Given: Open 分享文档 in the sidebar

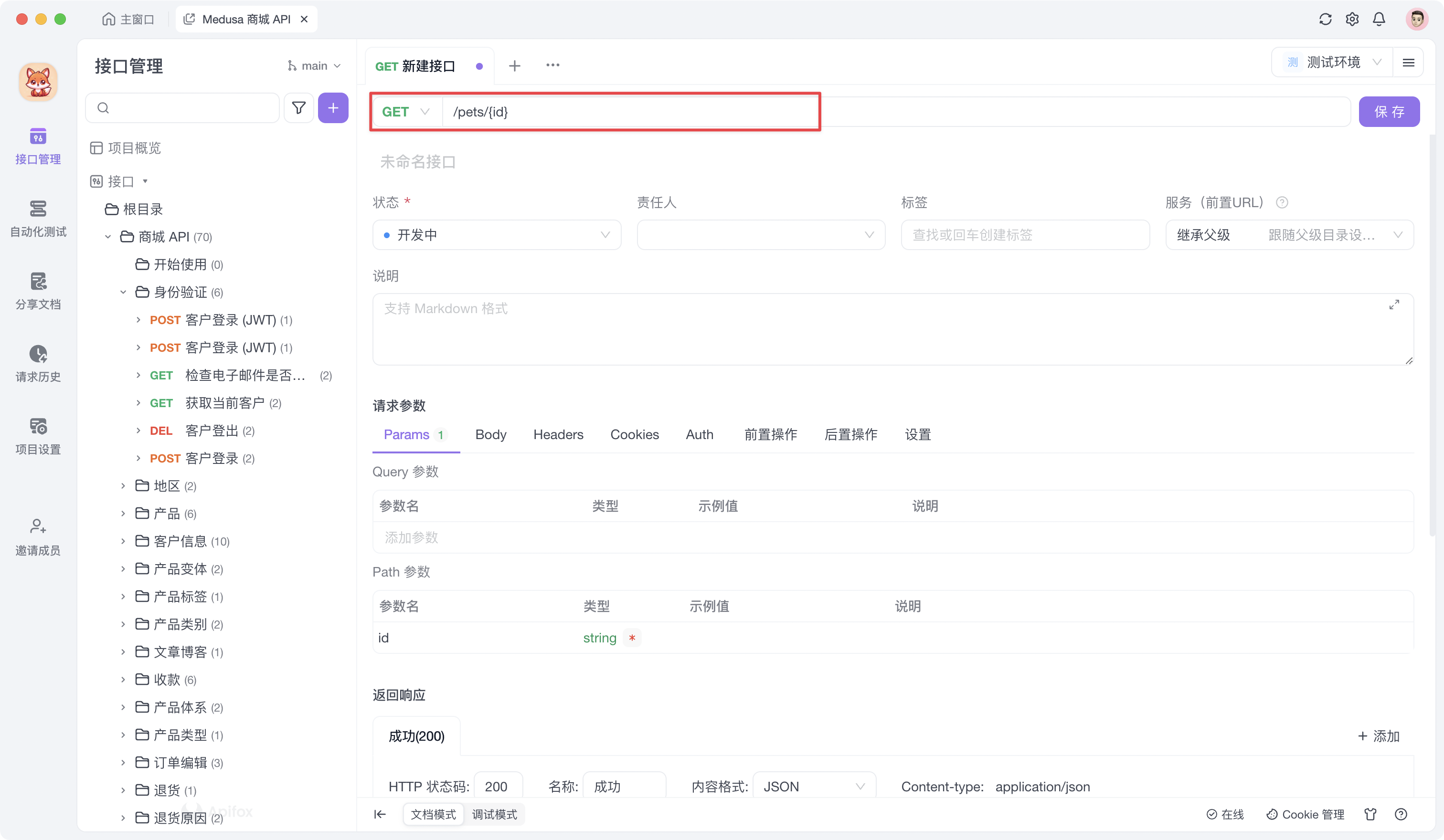Looking at the screenshot, I should [x=38, y=291].
